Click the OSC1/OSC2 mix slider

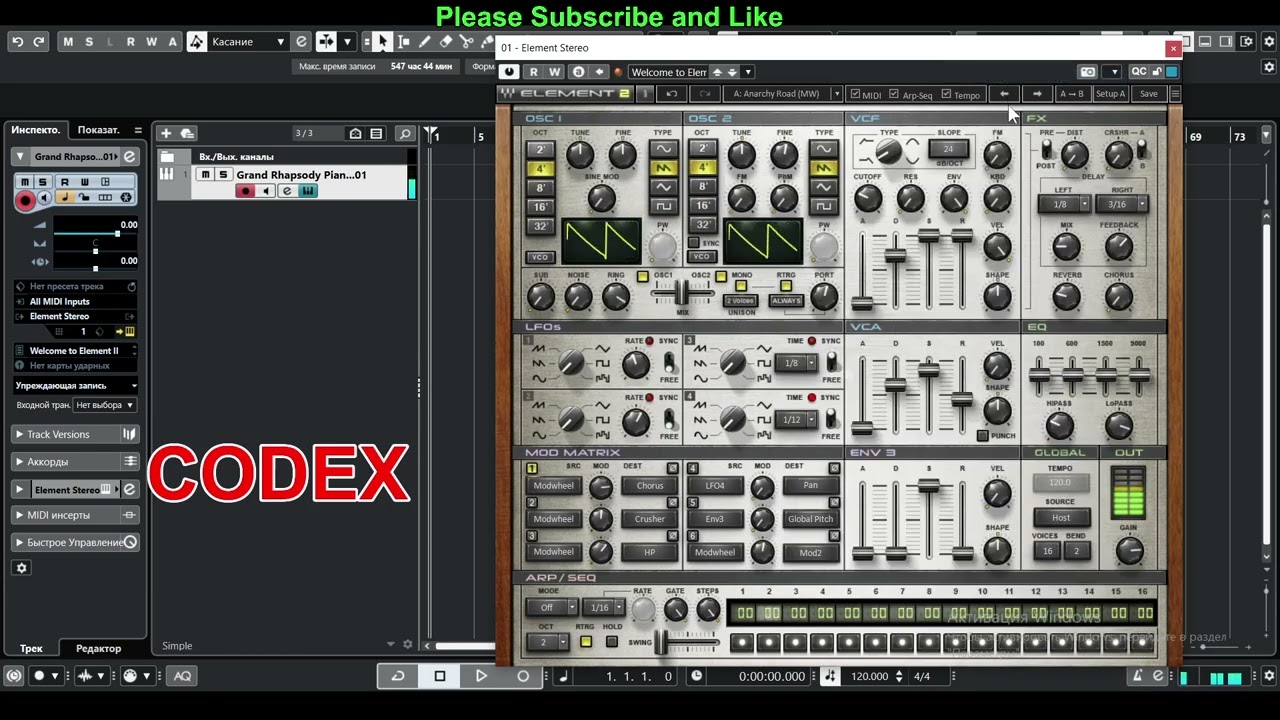click(682, 292)
